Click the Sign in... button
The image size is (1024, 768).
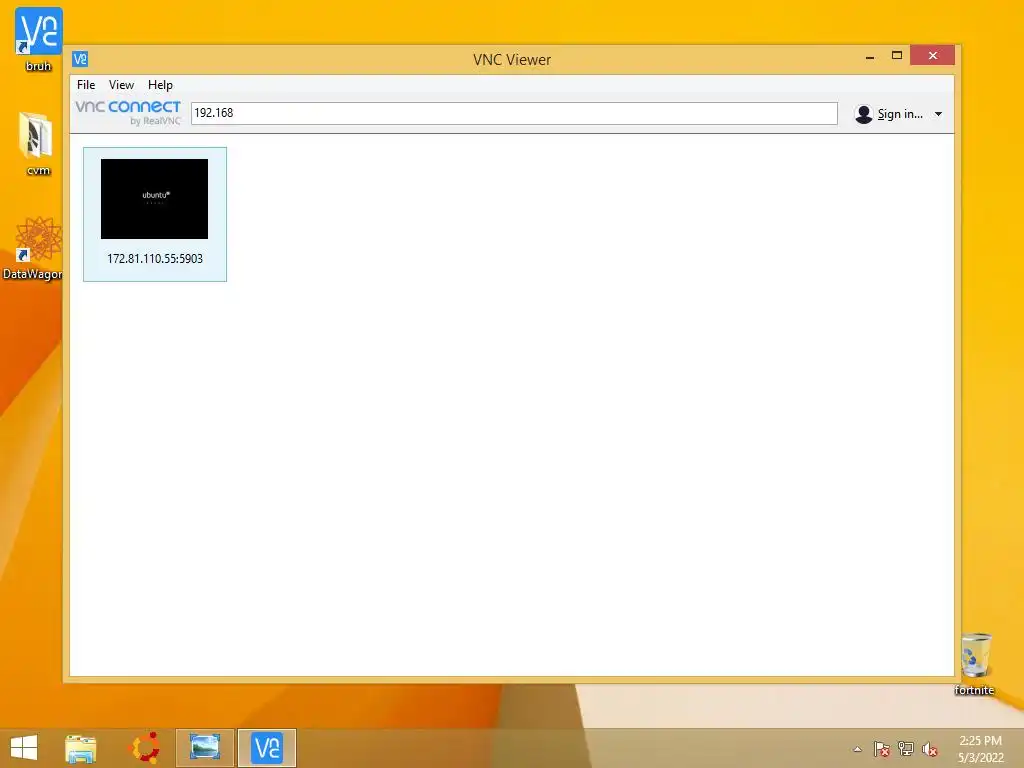coord(899,114)
